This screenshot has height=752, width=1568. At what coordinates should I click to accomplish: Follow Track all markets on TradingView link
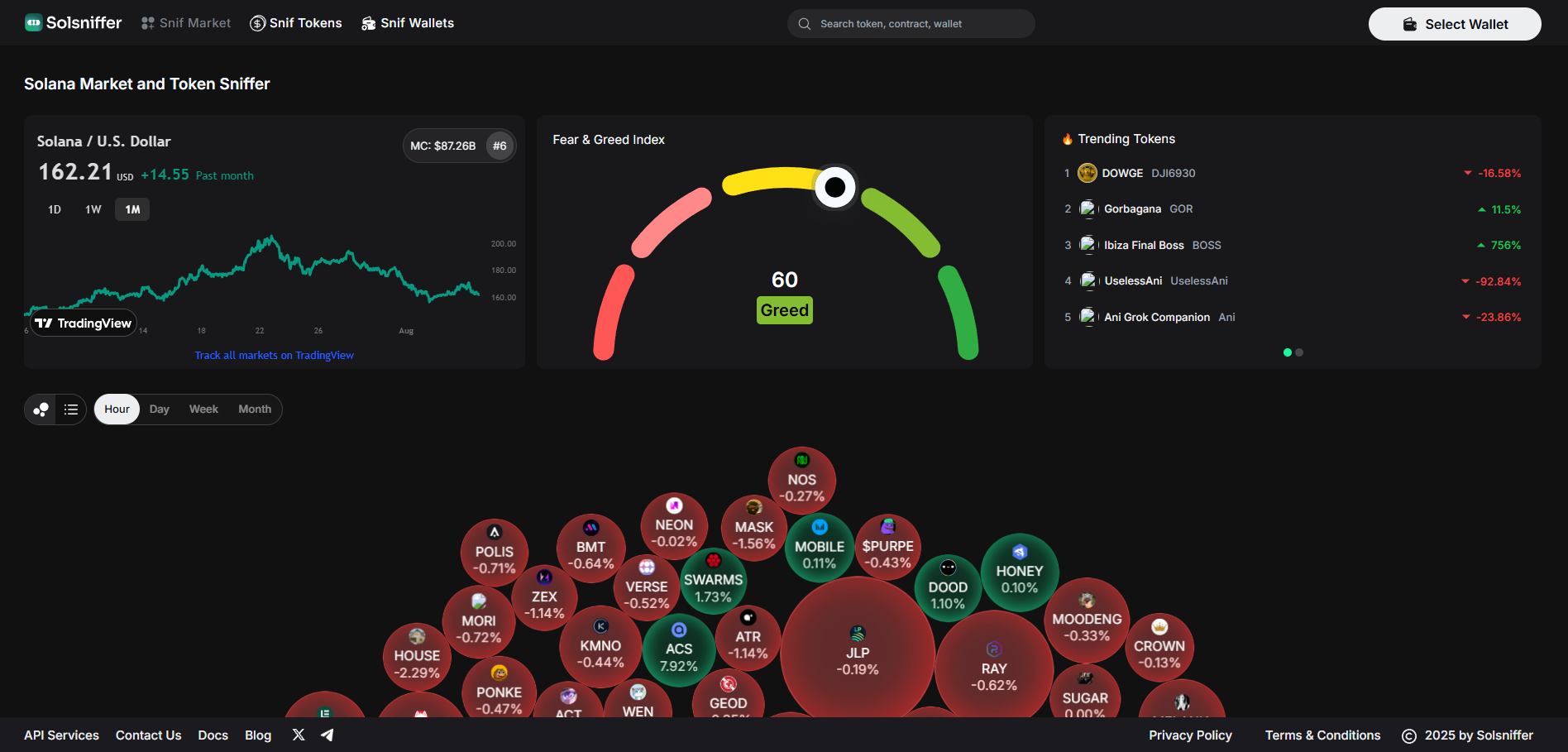click(274, 355)
